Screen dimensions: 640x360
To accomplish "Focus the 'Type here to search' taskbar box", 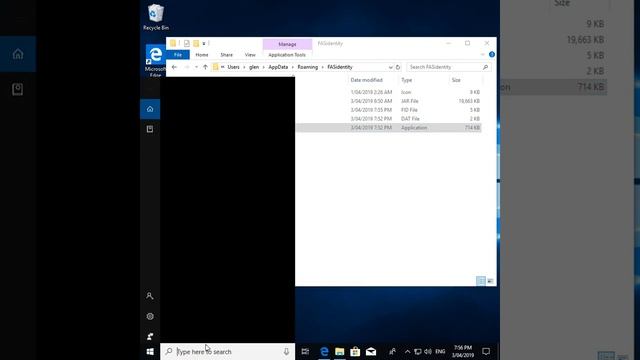I will point(227,351).
